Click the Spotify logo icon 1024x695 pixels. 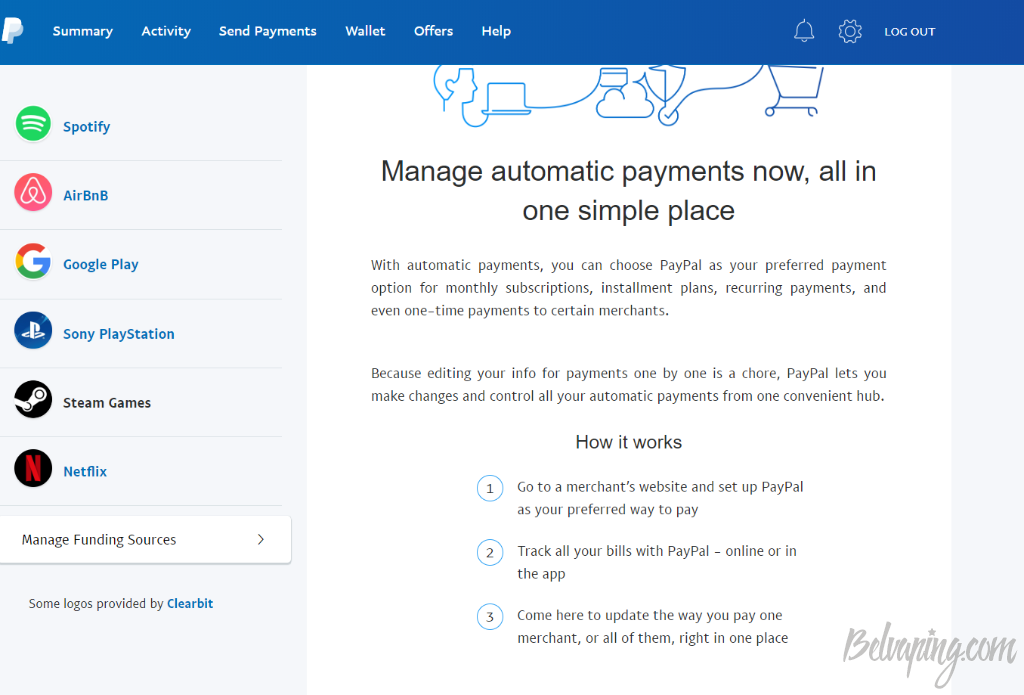tap(33, 123)
